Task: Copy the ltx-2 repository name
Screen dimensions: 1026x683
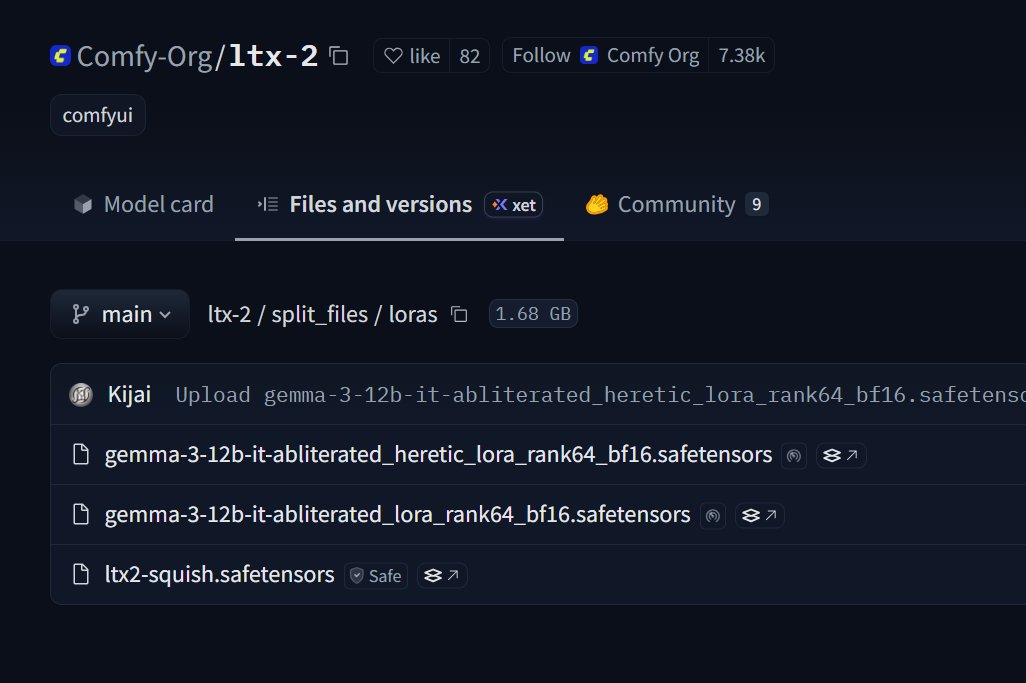Action: point(338,57)
